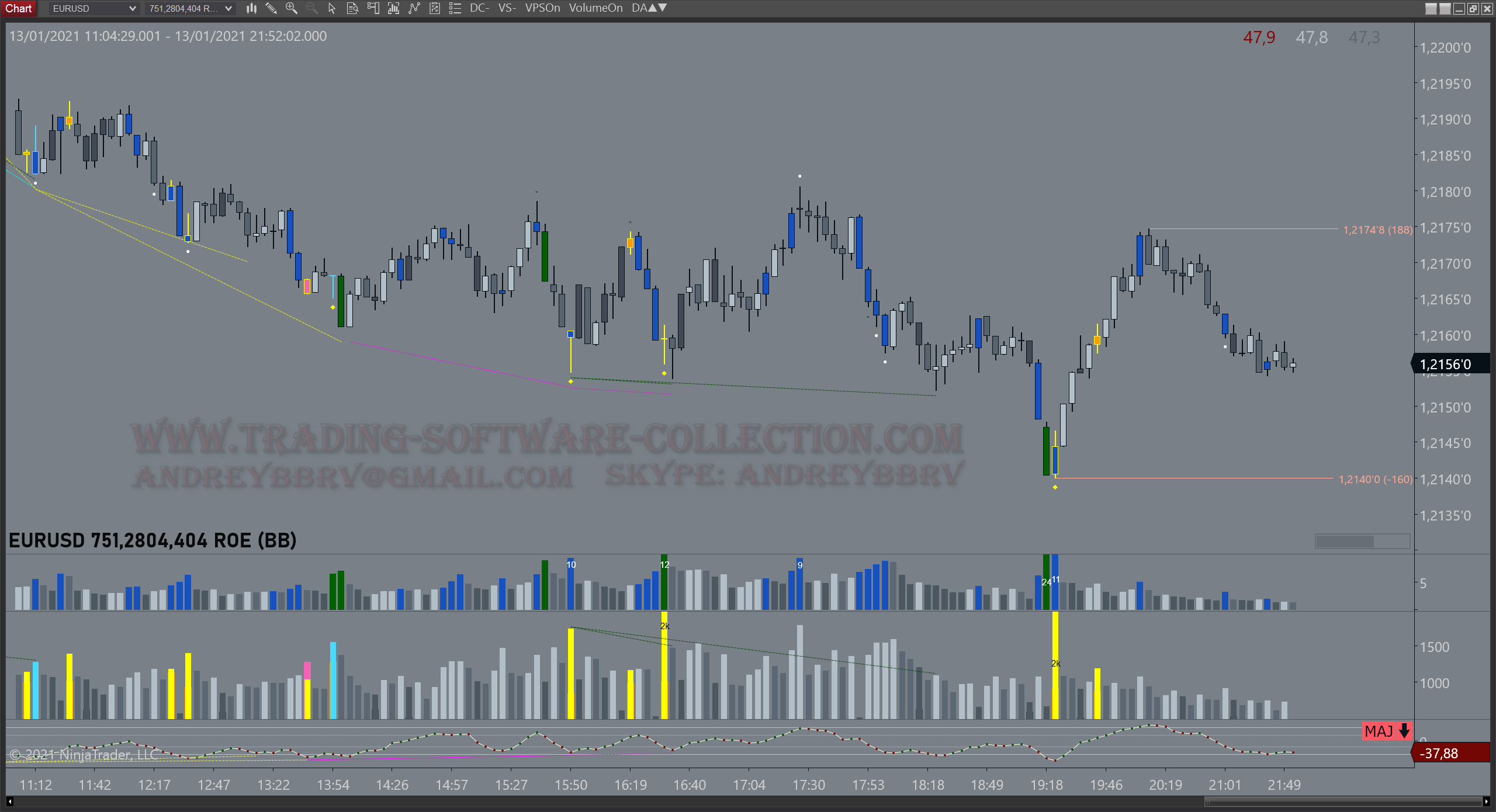The width and height of the screenshot is (1496, 812).
Task: Click the DA down arrow button
Action: (x=663, y=8)
